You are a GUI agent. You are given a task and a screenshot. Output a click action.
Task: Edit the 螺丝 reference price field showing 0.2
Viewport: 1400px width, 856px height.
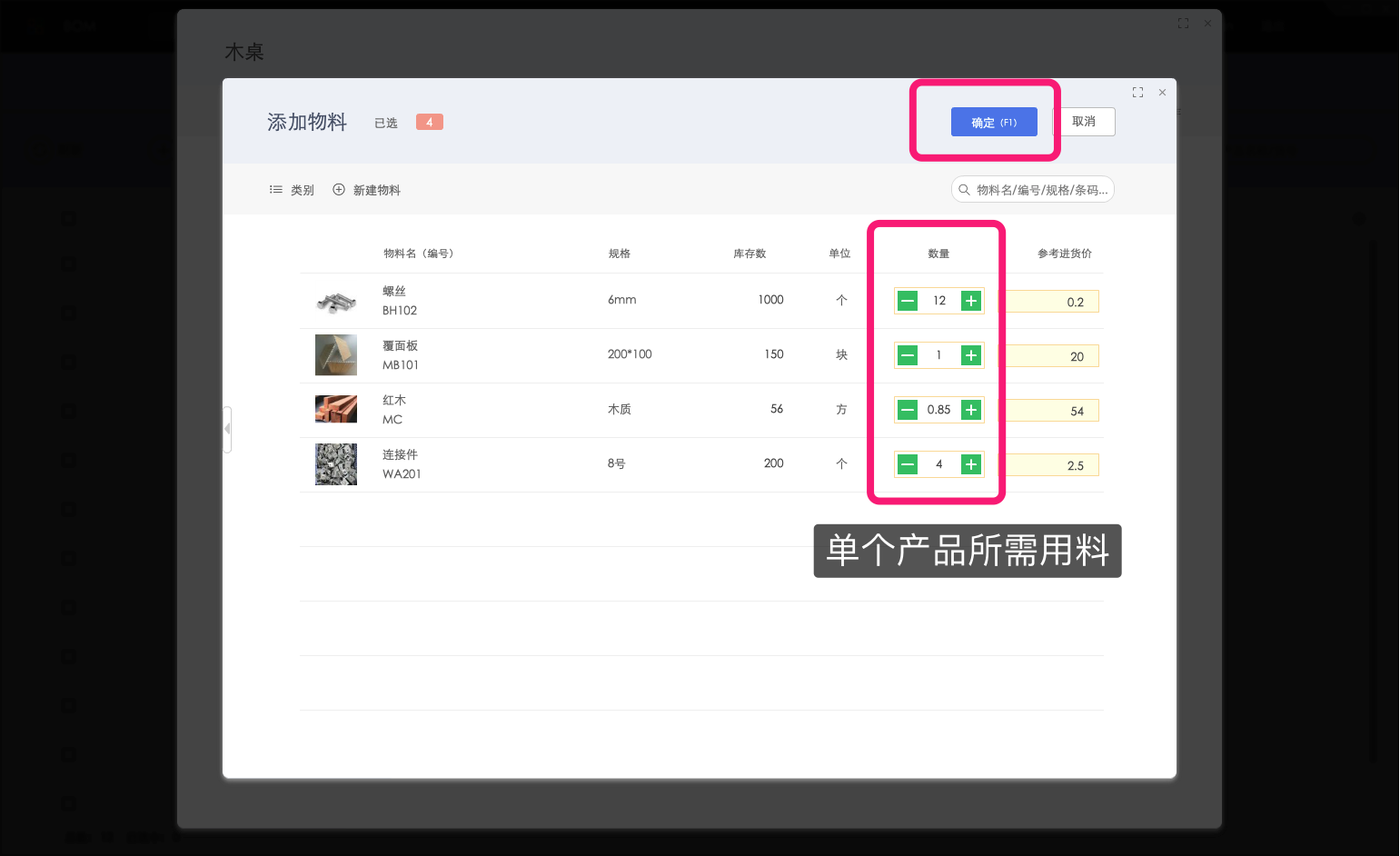[x=1054, y=301]
